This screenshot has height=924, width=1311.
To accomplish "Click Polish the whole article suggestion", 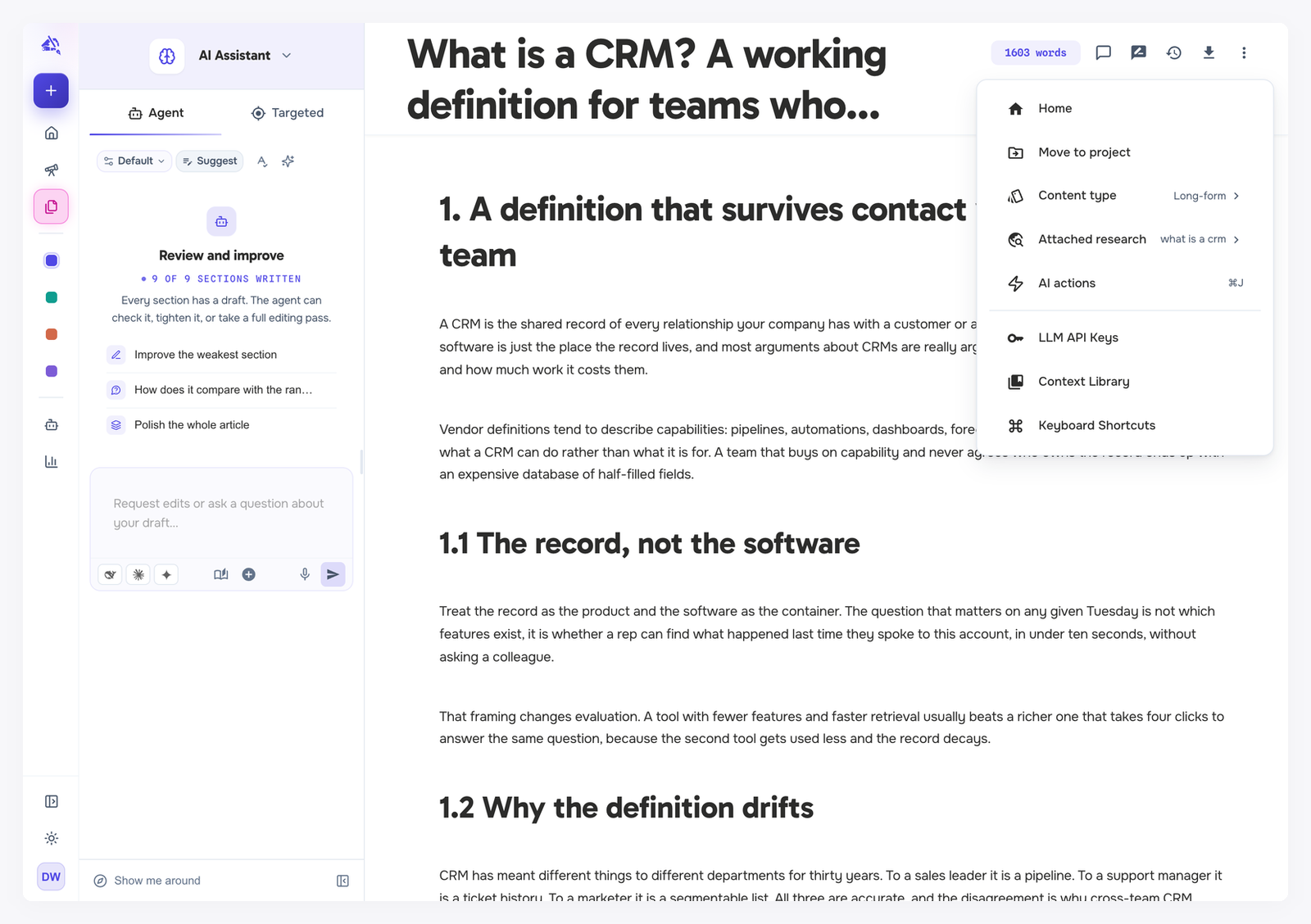I will pyautogui.click(x=221, y=425).
